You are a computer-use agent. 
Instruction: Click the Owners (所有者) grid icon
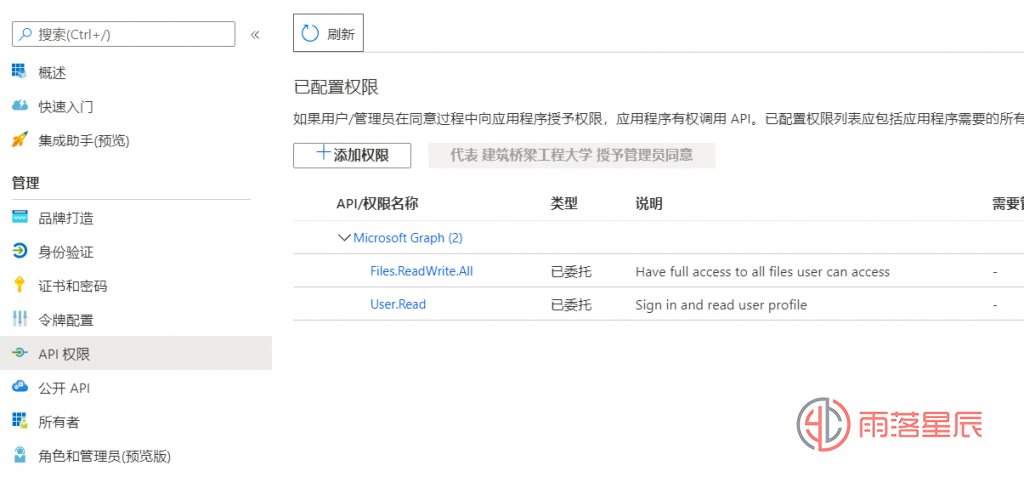[x=20, y=421]
